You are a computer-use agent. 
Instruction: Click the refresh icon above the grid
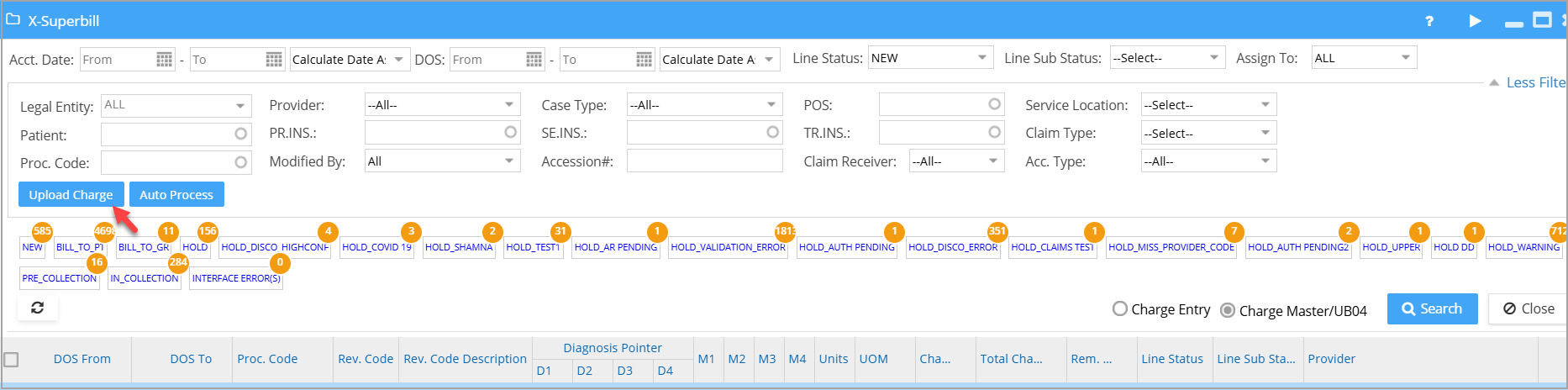[38, 308]
